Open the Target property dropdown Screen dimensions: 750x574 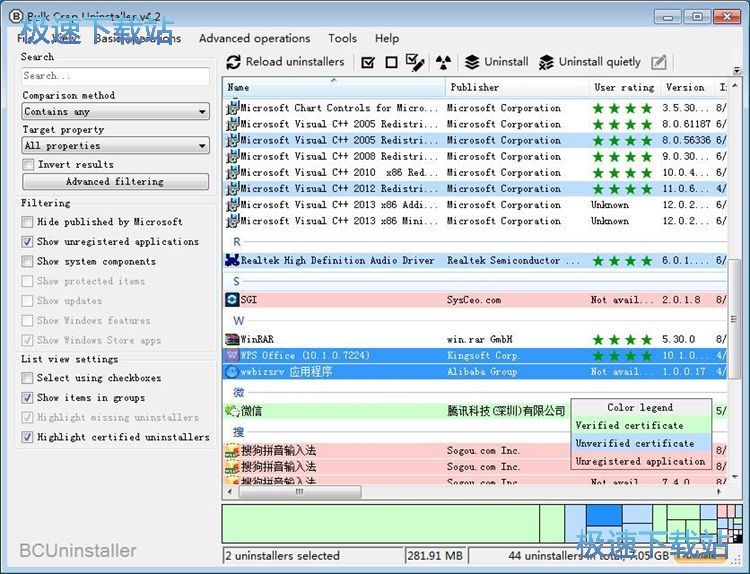pos(116,145)
